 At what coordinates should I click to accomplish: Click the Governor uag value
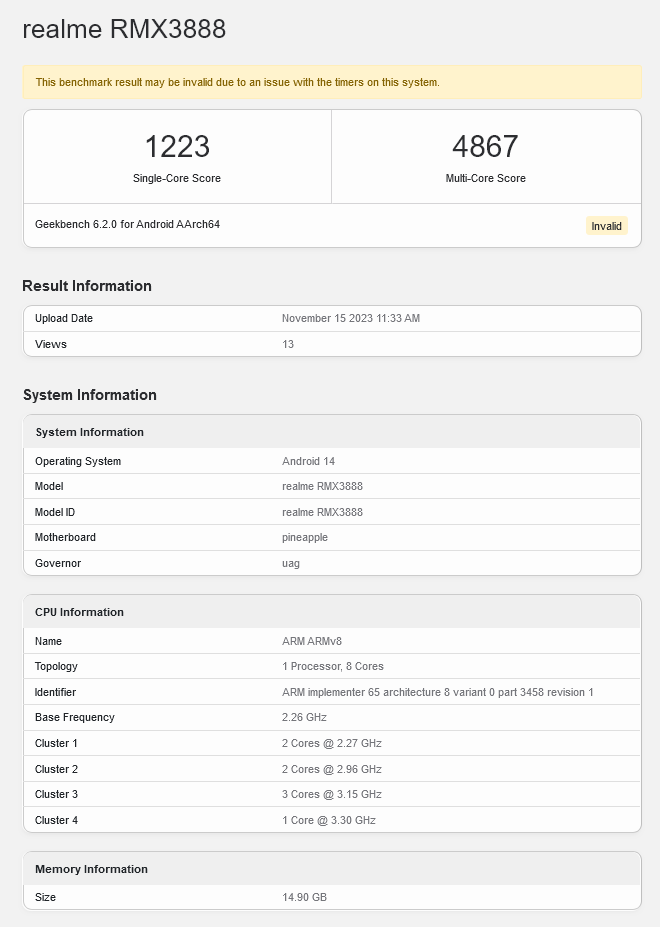[x=290, y=563]
